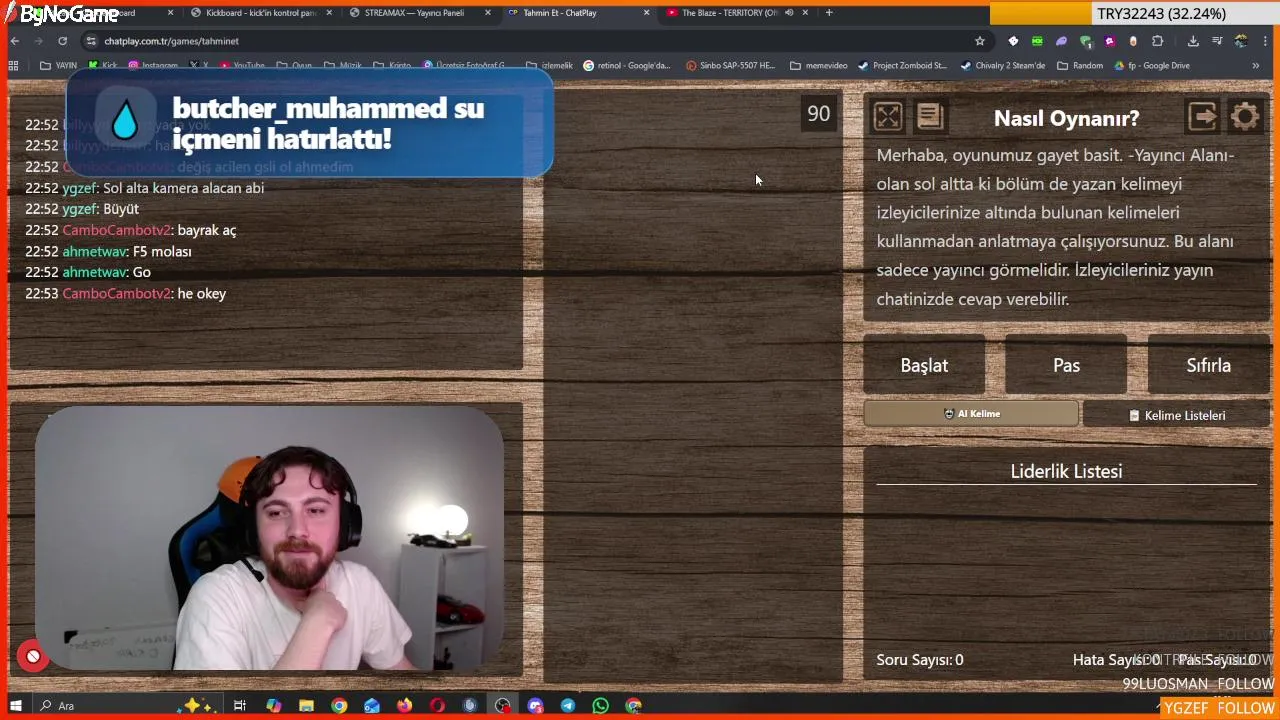Select chat message 'bayrak aç'

(x=207, y=231)
